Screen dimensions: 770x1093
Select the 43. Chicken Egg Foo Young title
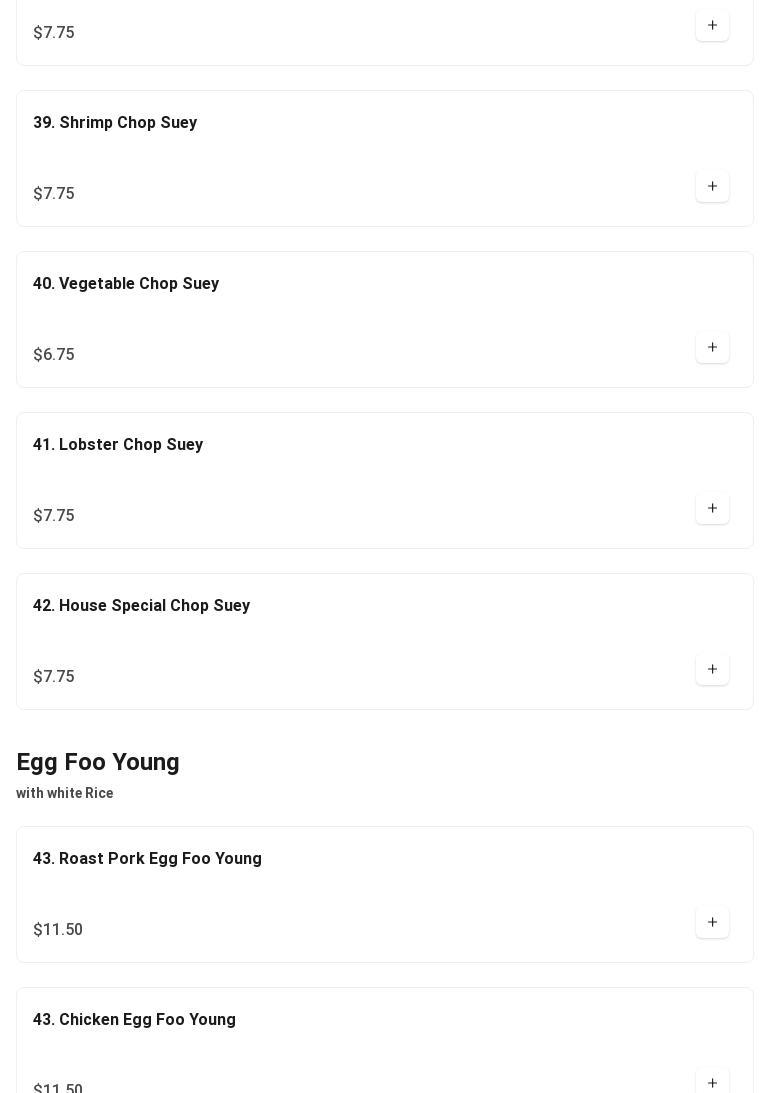pos(134,1020)
